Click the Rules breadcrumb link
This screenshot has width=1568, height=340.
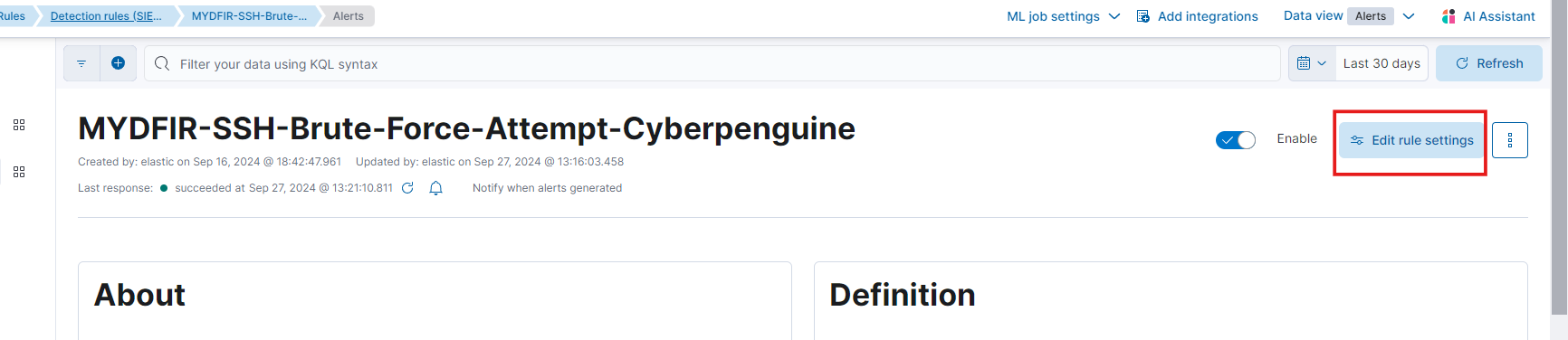(13, 16)
